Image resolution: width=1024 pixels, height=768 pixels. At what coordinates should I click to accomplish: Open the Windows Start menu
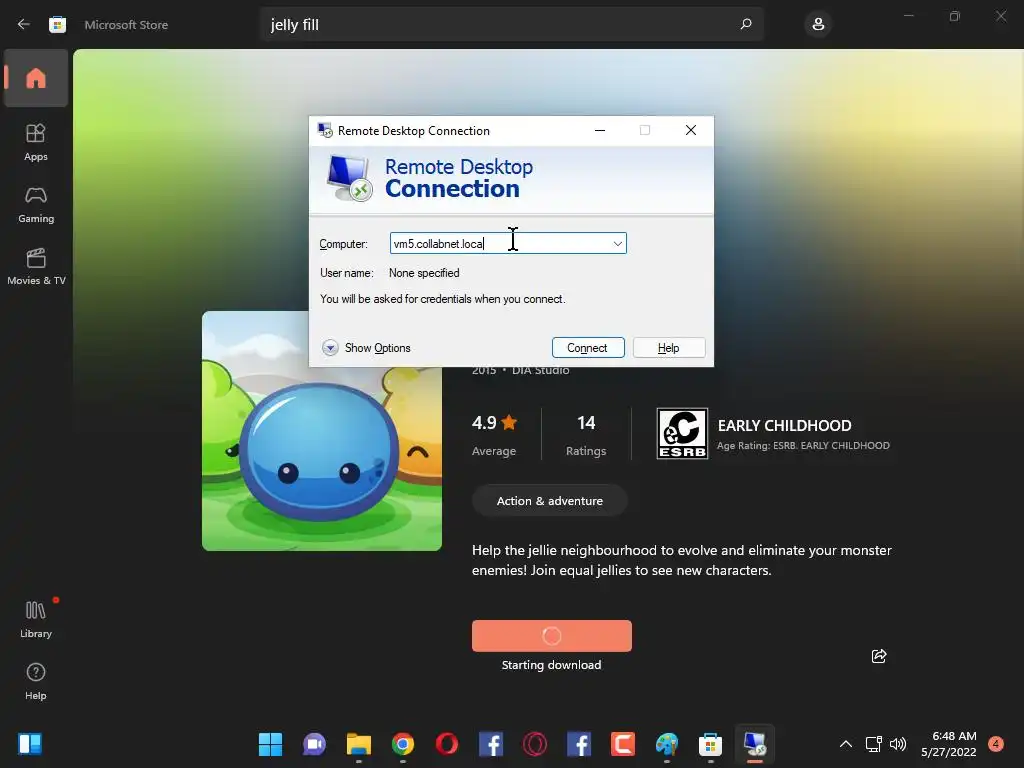(270, 744)
